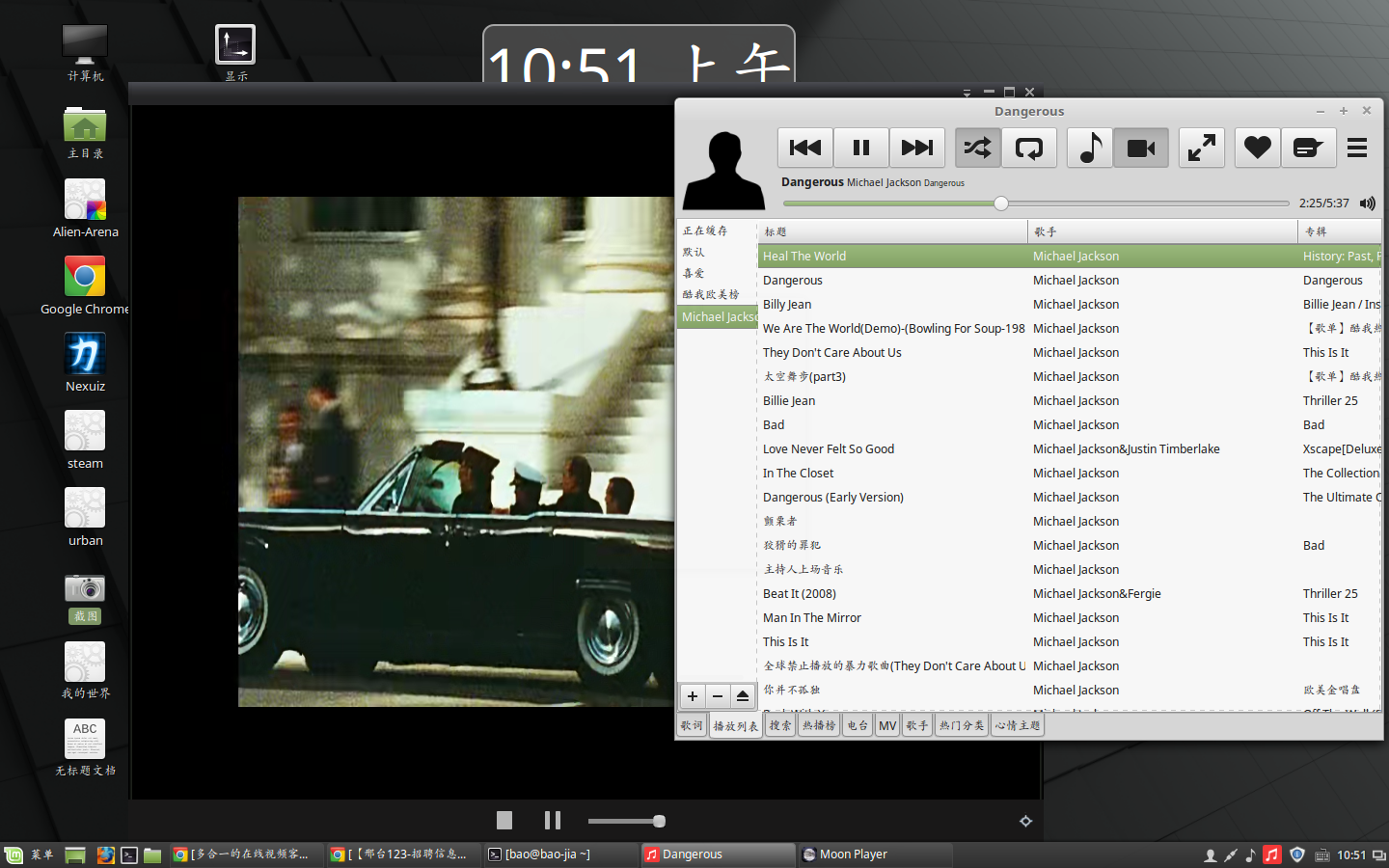Open Moon Player settings gear icon
Screen dimensions: 1389x868
pyautogui.click(x=1025, y=821)
